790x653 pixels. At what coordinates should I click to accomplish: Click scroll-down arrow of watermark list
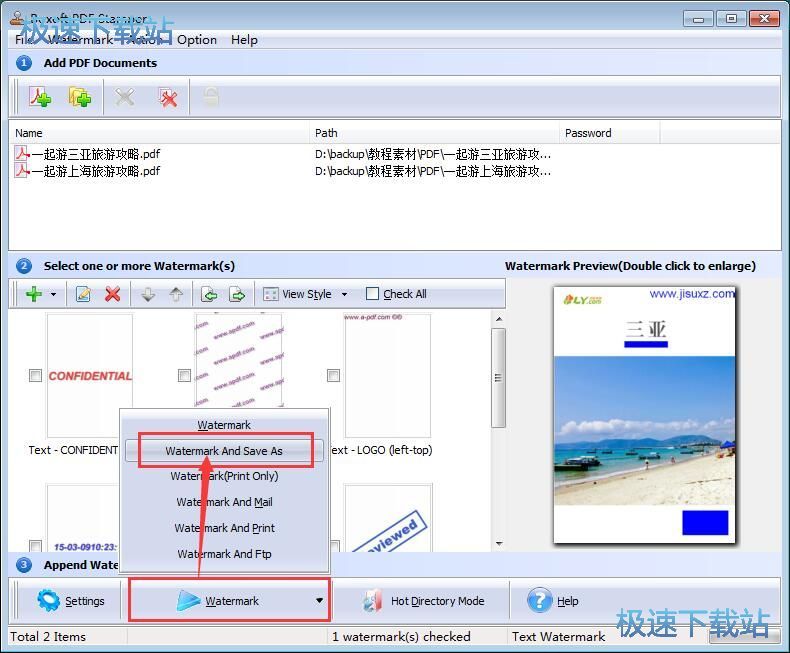tap(499, 544)
